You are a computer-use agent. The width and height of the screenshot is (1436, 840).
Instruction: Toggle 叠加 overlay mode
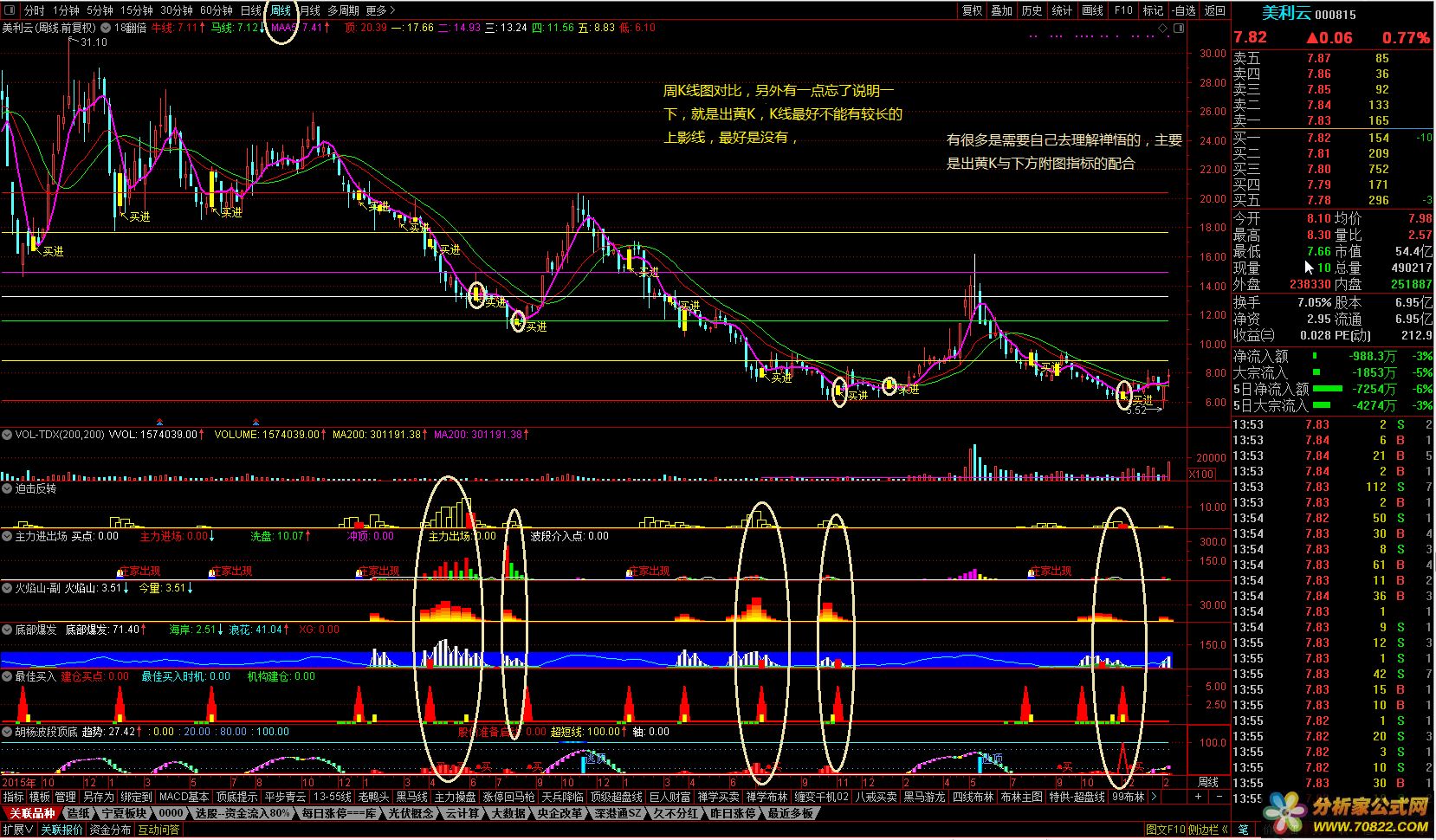(x=1002, y=10)
